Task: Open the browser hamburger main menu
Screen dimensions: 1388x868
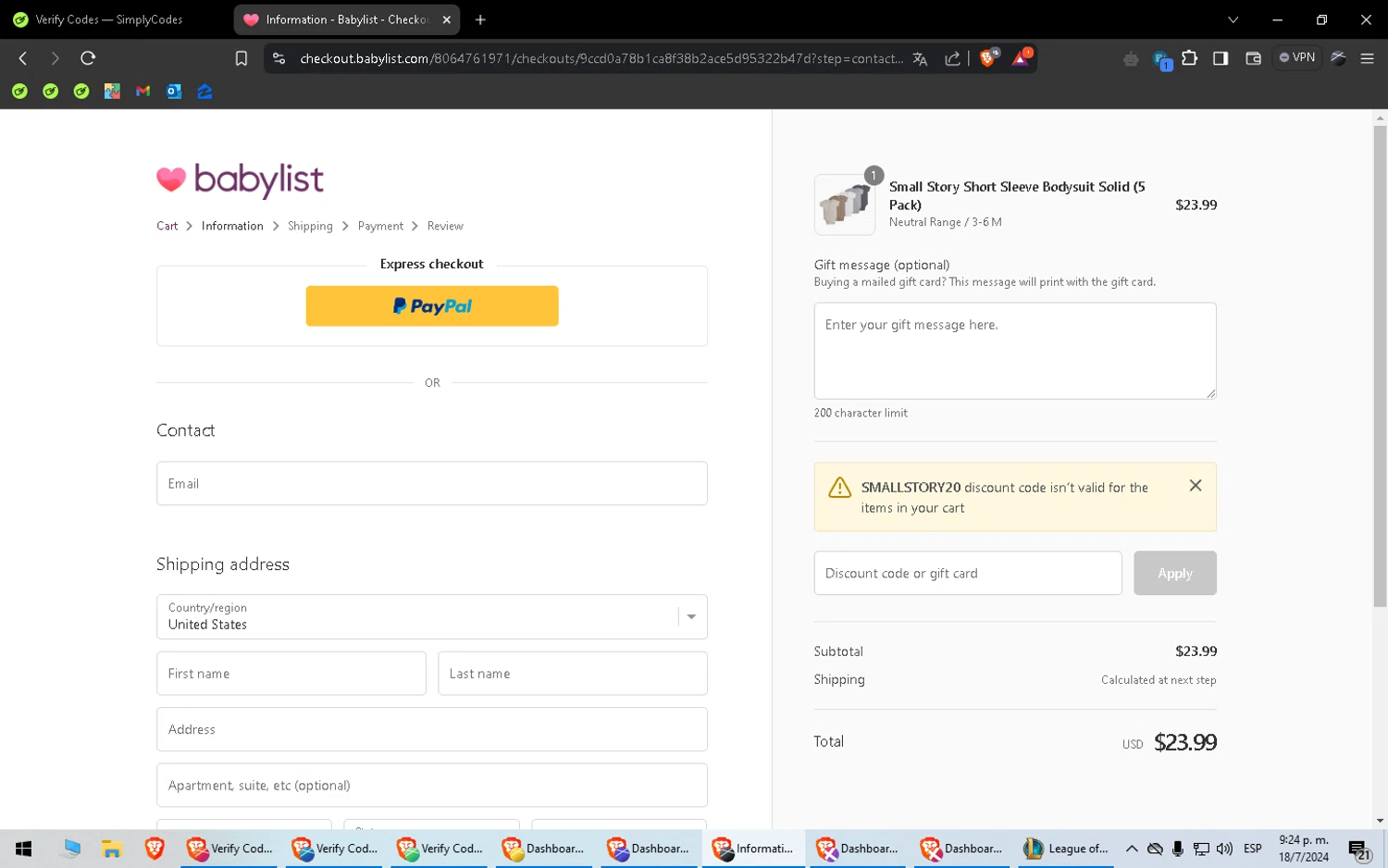Action: (1367, 58)
